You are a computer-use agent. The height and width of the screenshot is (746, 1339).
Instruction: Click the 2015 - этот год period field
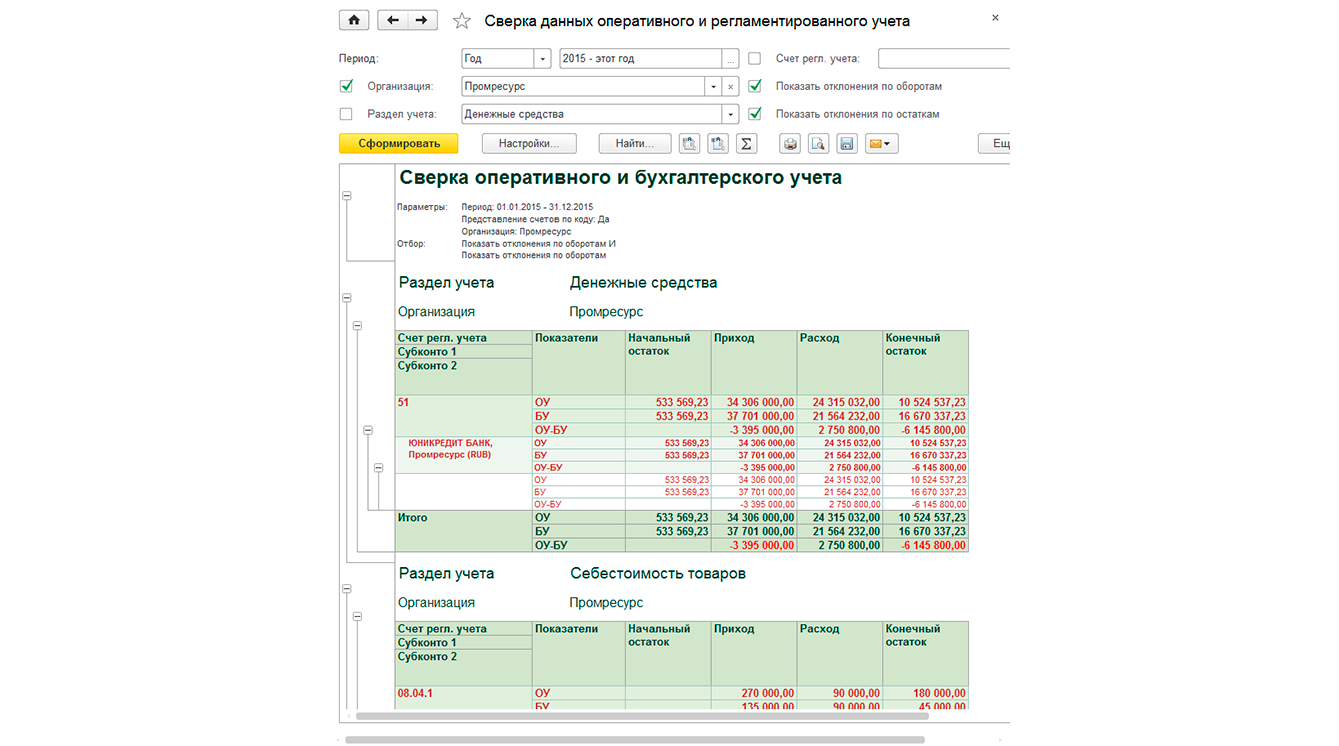641,59
